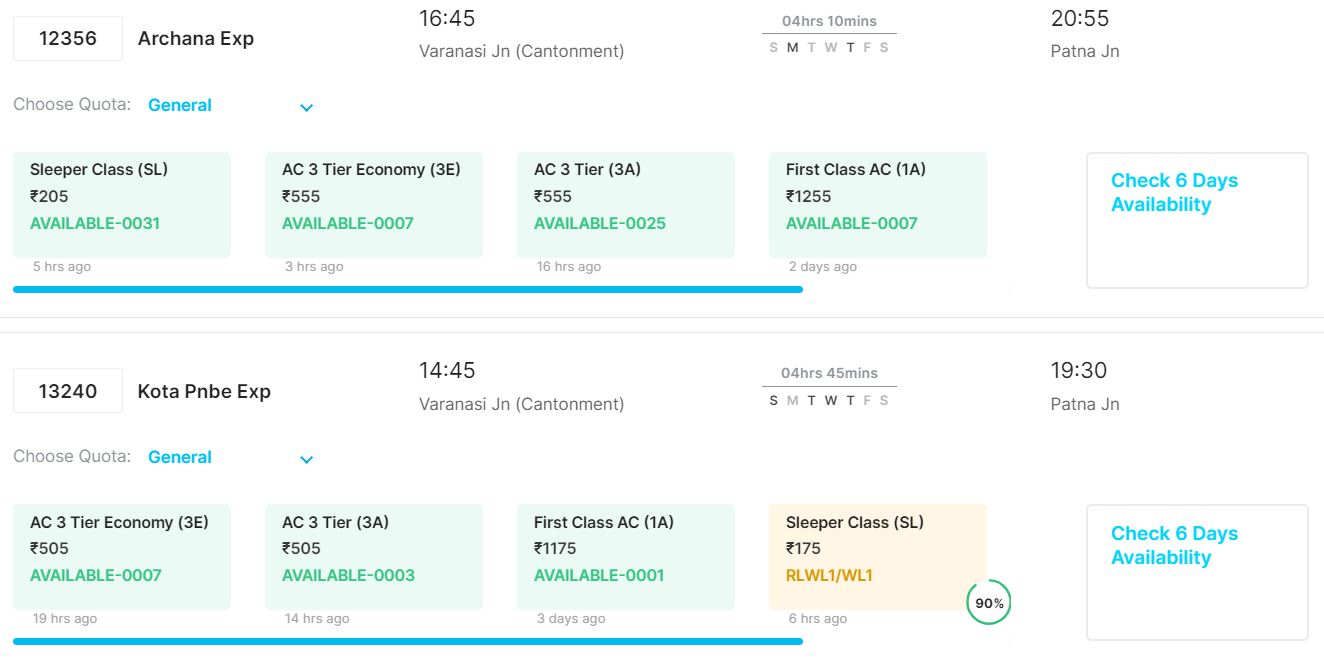
Task: Choose AC 3 Tier Economy ₹555 card
Action: tap(374, 204)
